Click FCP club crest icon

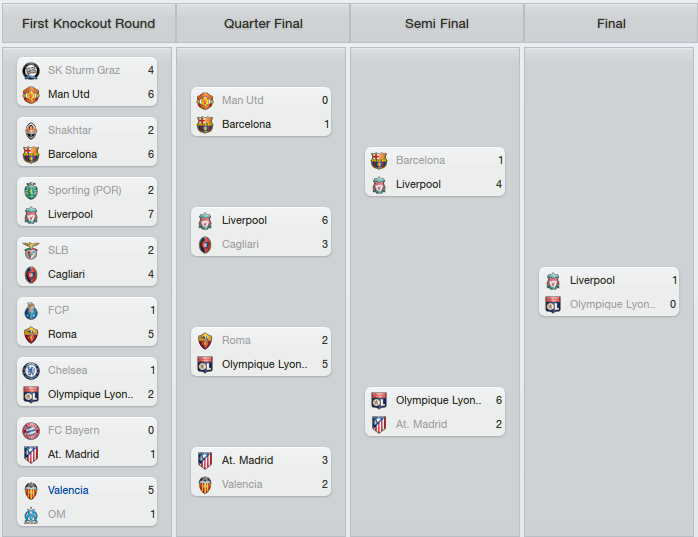click(x=31, y=311)
